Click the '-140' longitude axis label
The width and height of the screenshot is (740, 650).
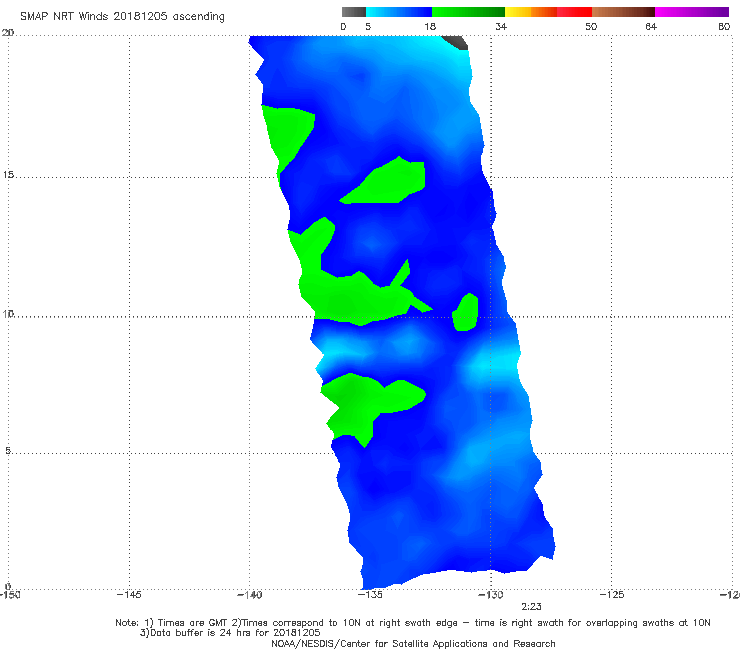tap(249, 594)
